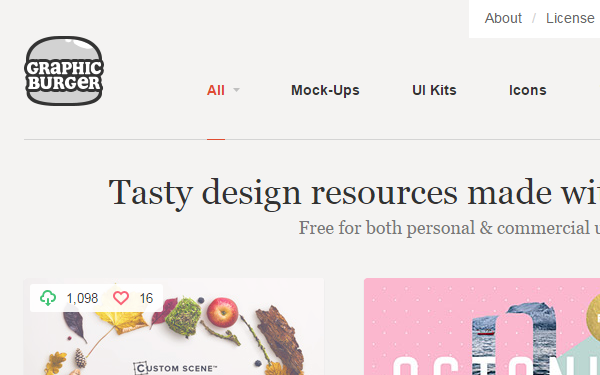This screenshot has height=375, width=600.
Task: Open the autumn Custom Scene thumbnail
Action: click(x=174, y=326)
